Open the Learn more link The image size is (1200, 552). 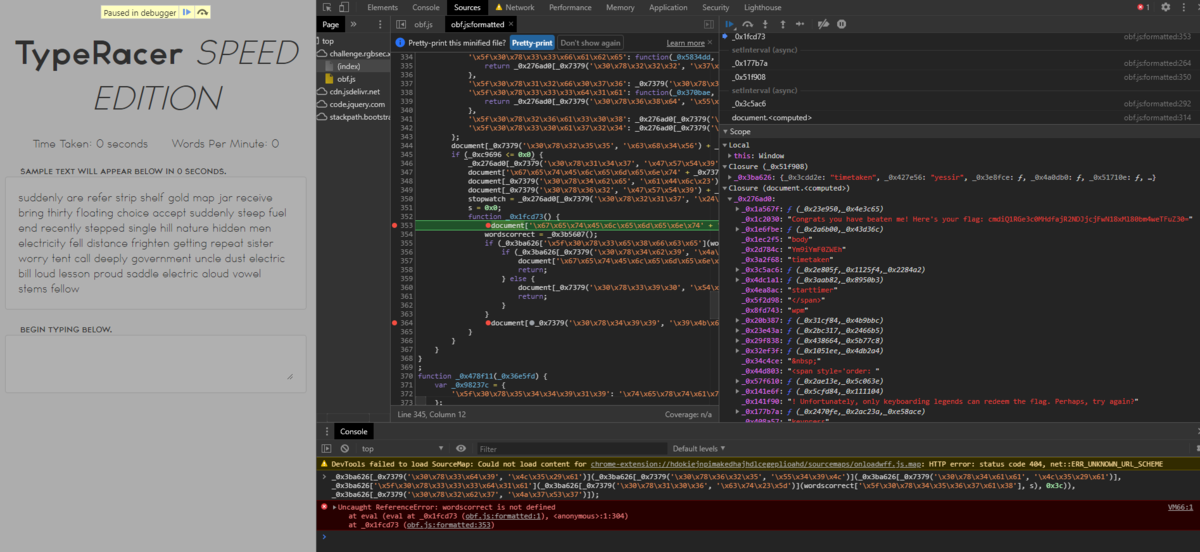coord(685,43)
